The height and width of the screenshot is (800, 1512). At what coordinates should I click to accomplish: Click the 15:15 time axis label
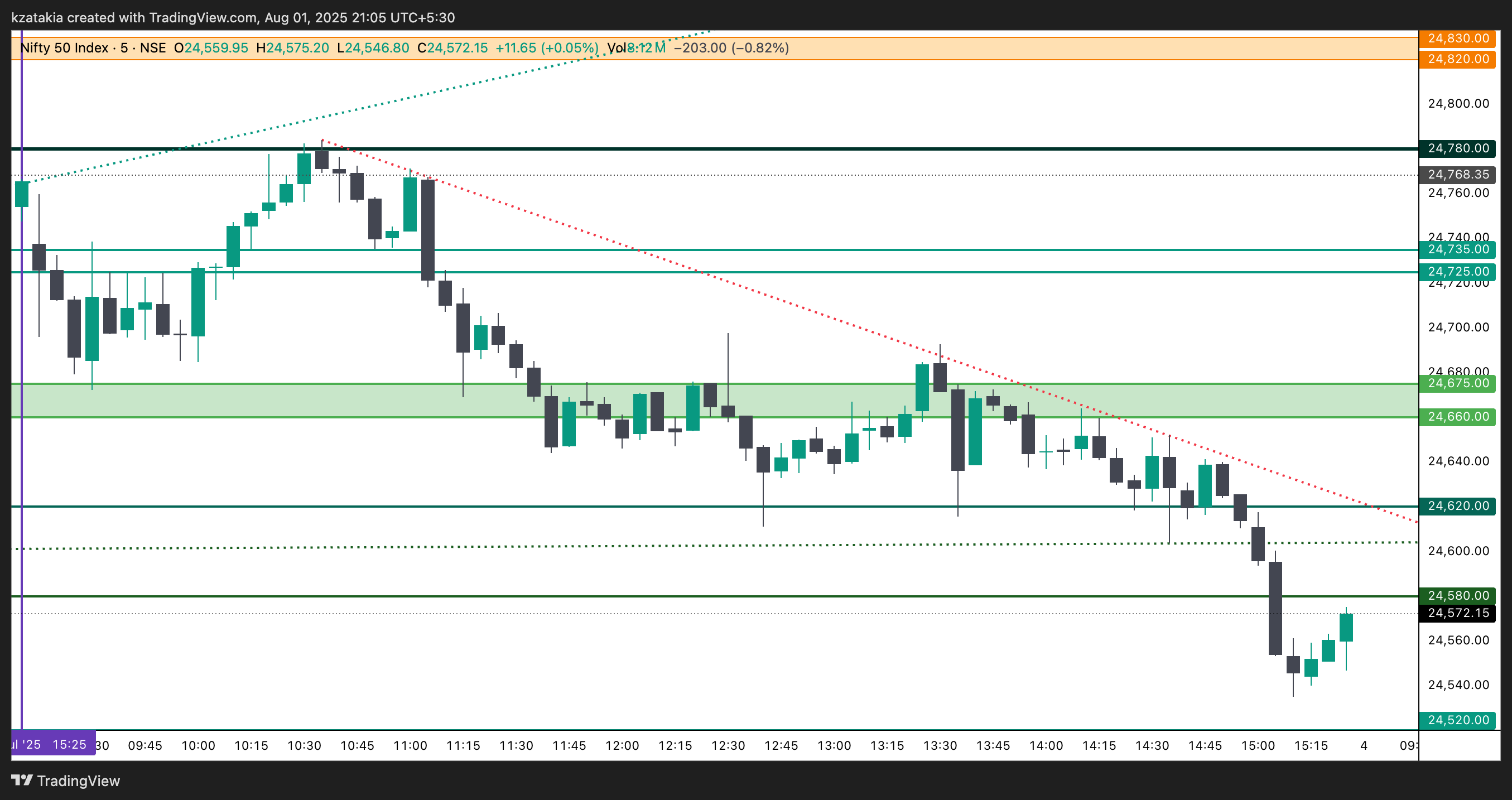(1311, 745)
